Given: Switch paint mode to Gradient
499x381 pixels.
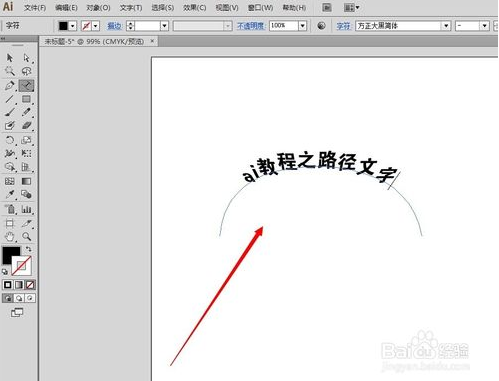Looking at the screenshot, I should (x=19, y=285).
